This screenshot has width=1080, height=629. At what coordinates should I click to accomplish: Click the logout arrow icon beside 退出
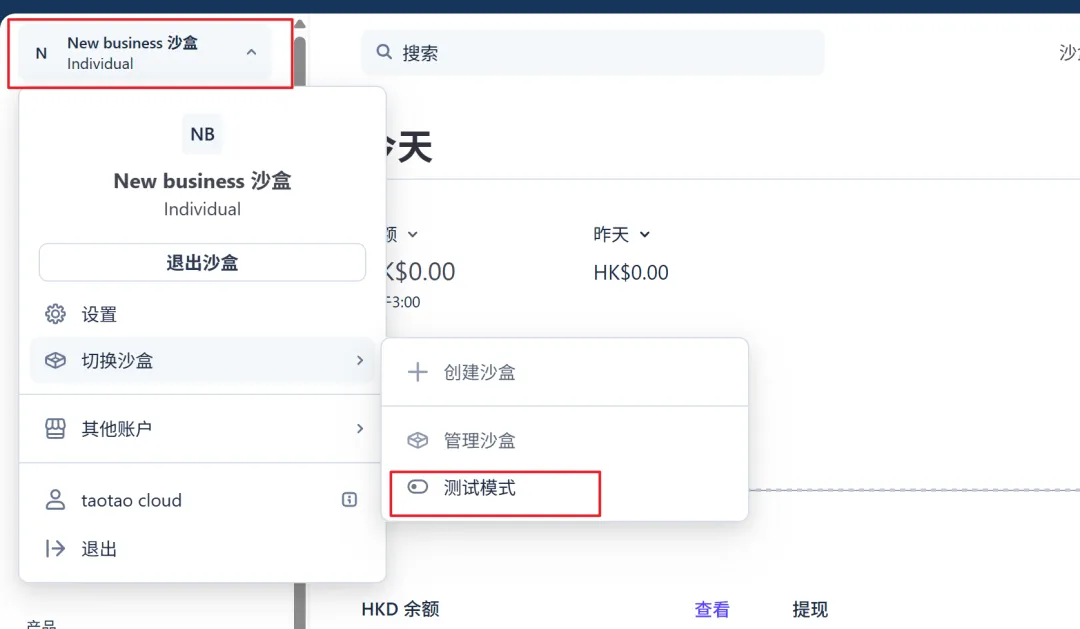click(56, 549)
